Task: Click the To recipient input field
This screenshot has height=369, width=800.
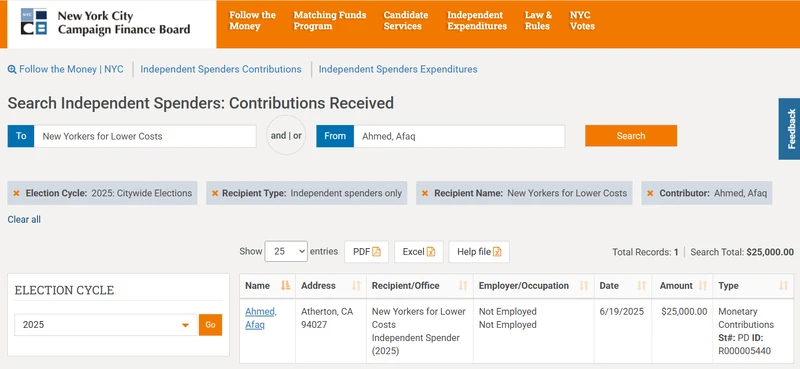Action: tap(145, 136)
